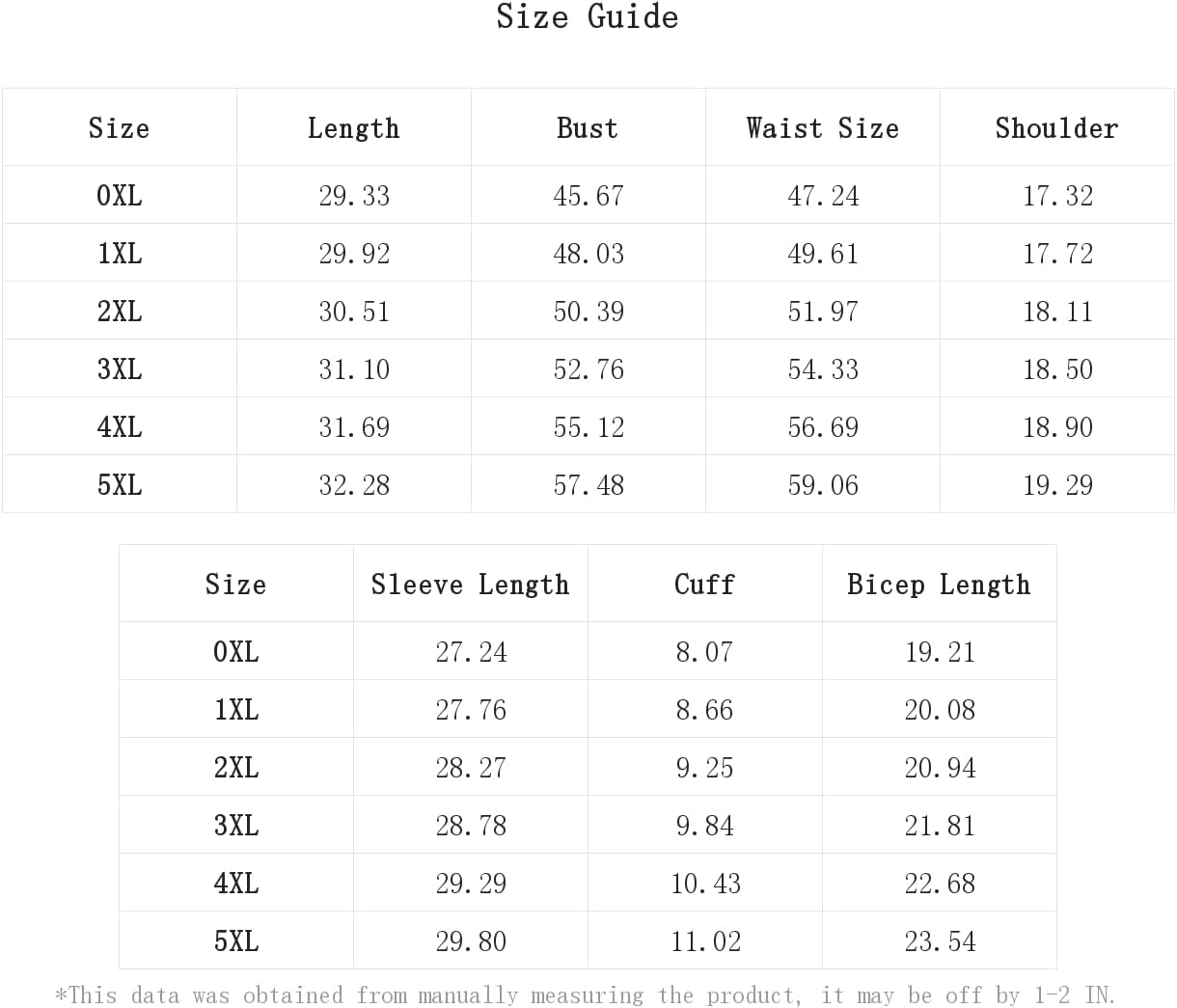Select the 1XL sleeve length value 27.76
This screenshot has width=1177, height=1008.
[x=471, y=710]
